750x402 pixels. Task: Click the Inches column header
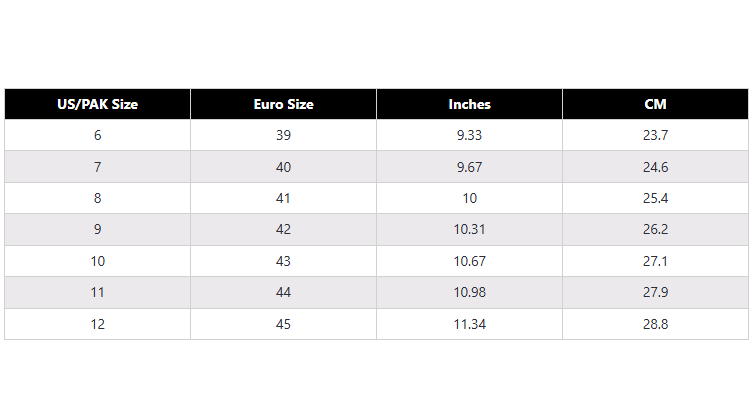click(x=469, y=104)
